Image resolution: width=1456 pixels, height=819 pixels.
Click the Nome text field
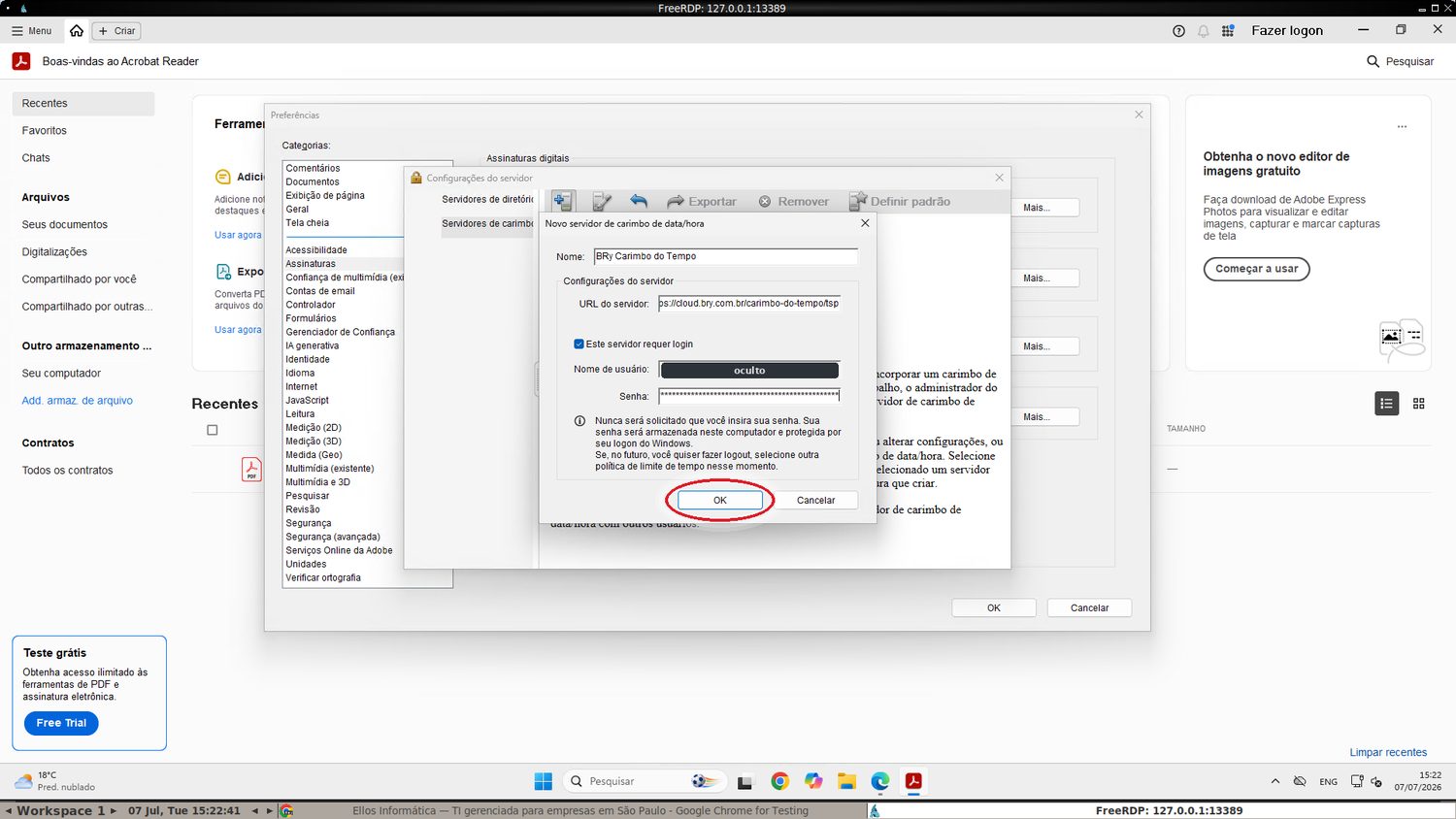[x=725, y=256]
